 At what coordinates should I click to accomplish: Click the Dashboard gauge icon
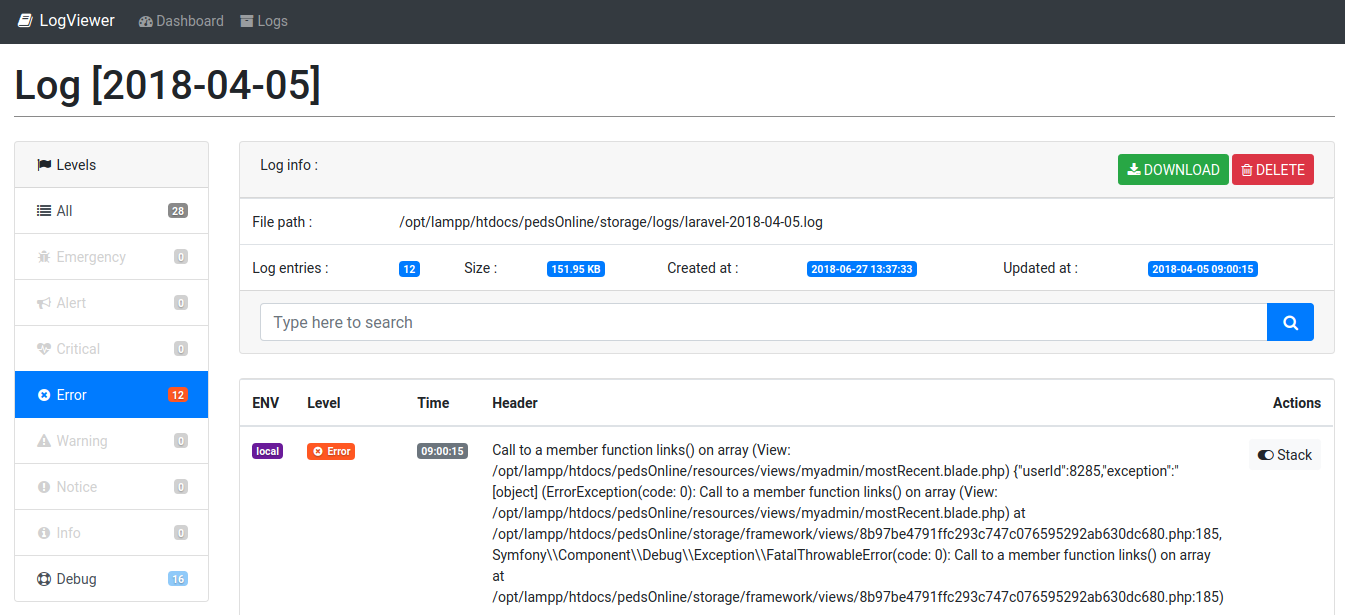(x=146, y=21)
